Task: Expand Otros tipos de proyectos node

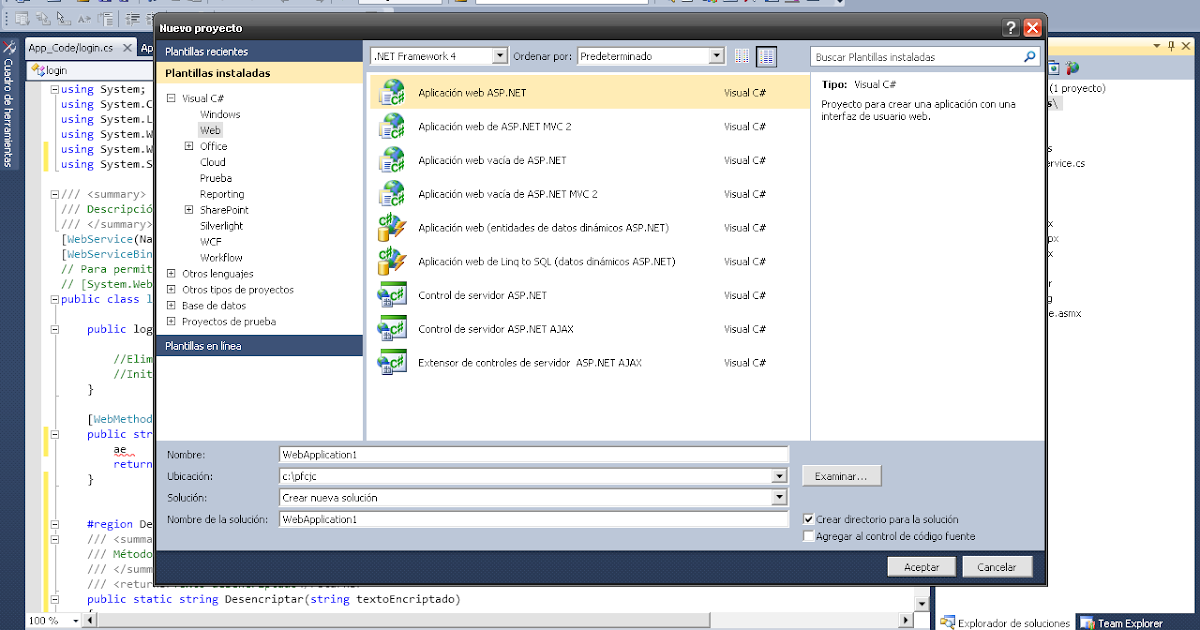Action: [x=172, y=289]
